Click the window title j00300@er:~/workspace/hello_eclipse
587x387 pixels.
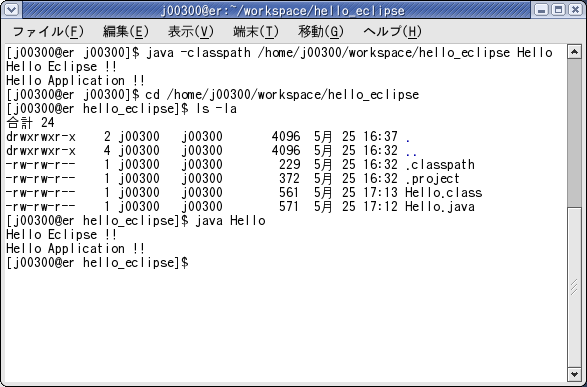point(283,10)
